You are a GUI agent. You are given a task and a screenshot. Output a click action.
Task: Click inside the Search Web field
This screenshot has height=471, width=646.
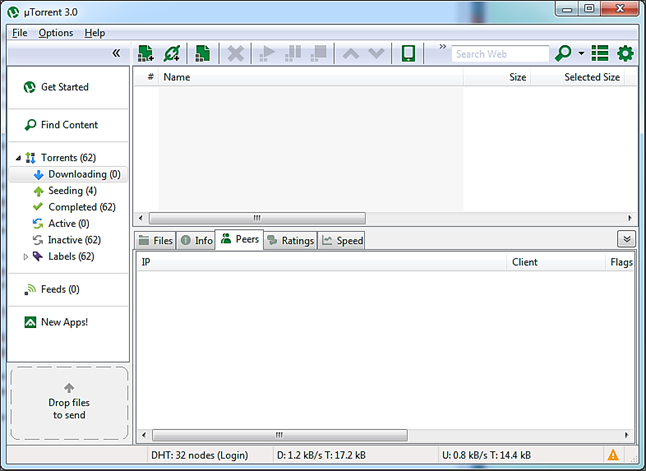(500, 54)
